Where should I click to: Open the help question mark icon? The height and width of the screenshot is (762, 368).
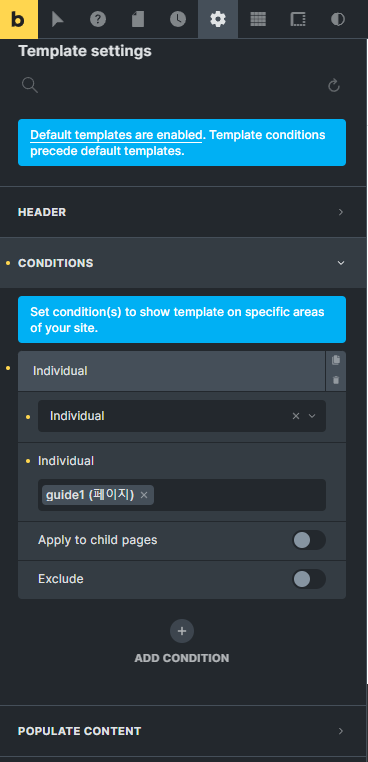98,19
